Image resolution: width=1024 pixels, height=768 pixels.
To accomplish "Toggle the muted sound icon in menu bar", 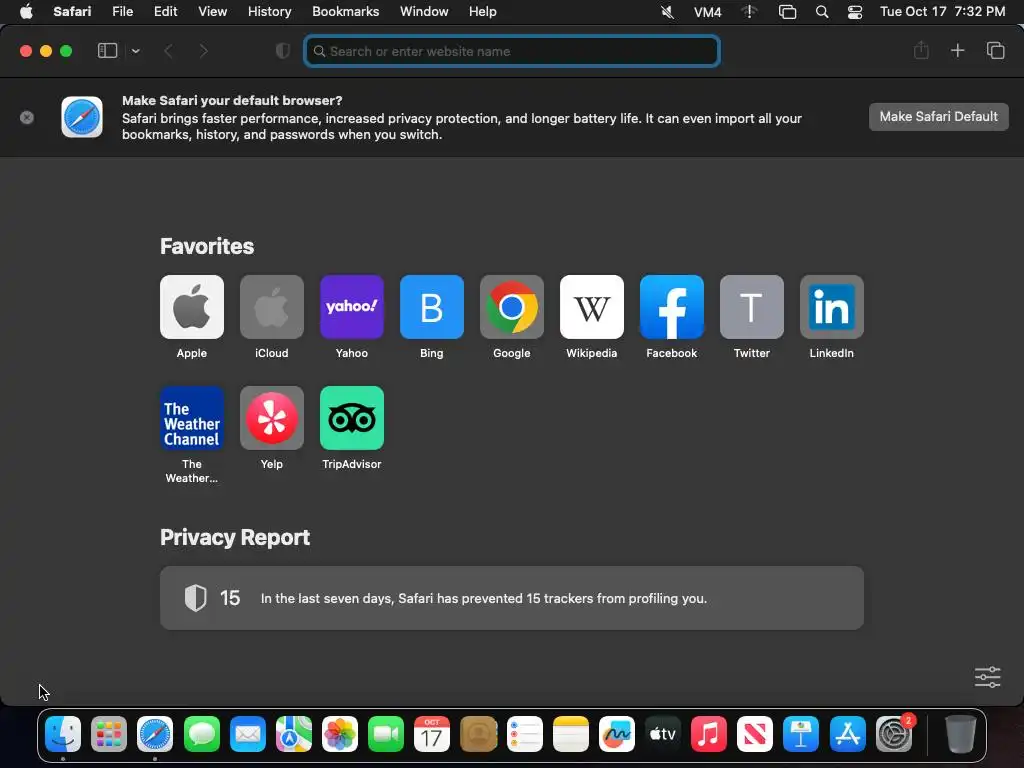I will tap(667, 12).
